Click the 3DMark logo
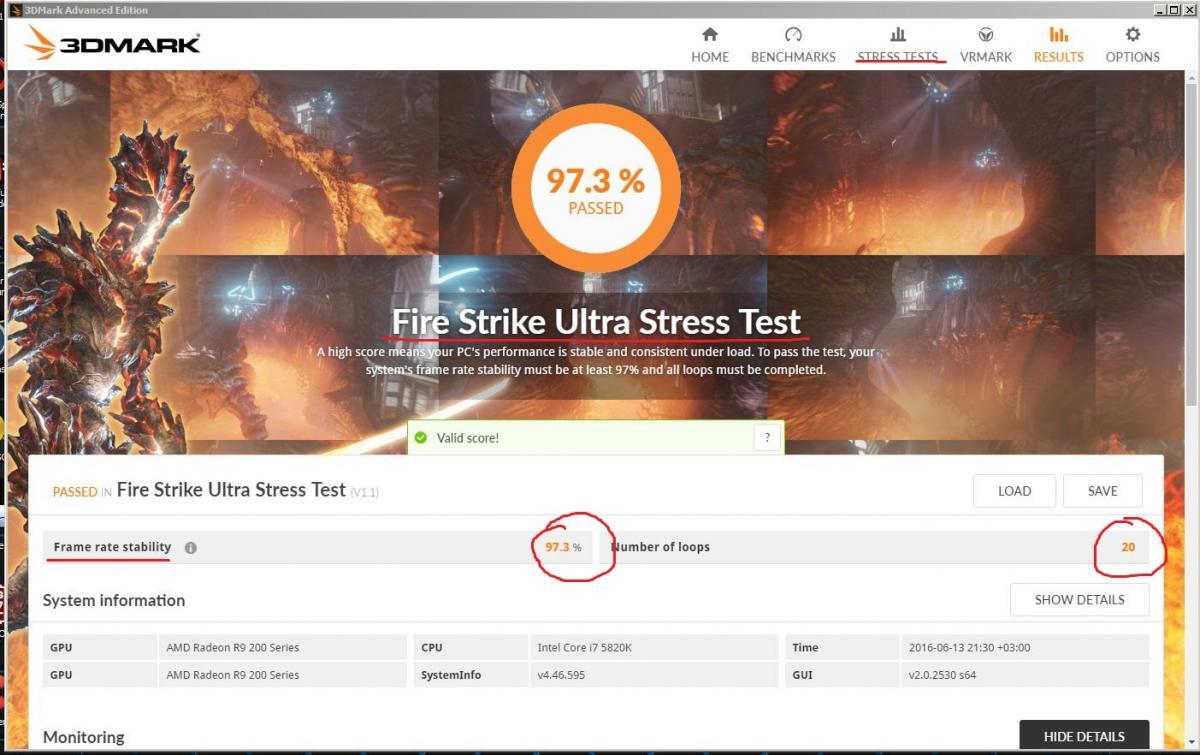Viewport: 1200px width, 755px height. [x=112, y=44]
